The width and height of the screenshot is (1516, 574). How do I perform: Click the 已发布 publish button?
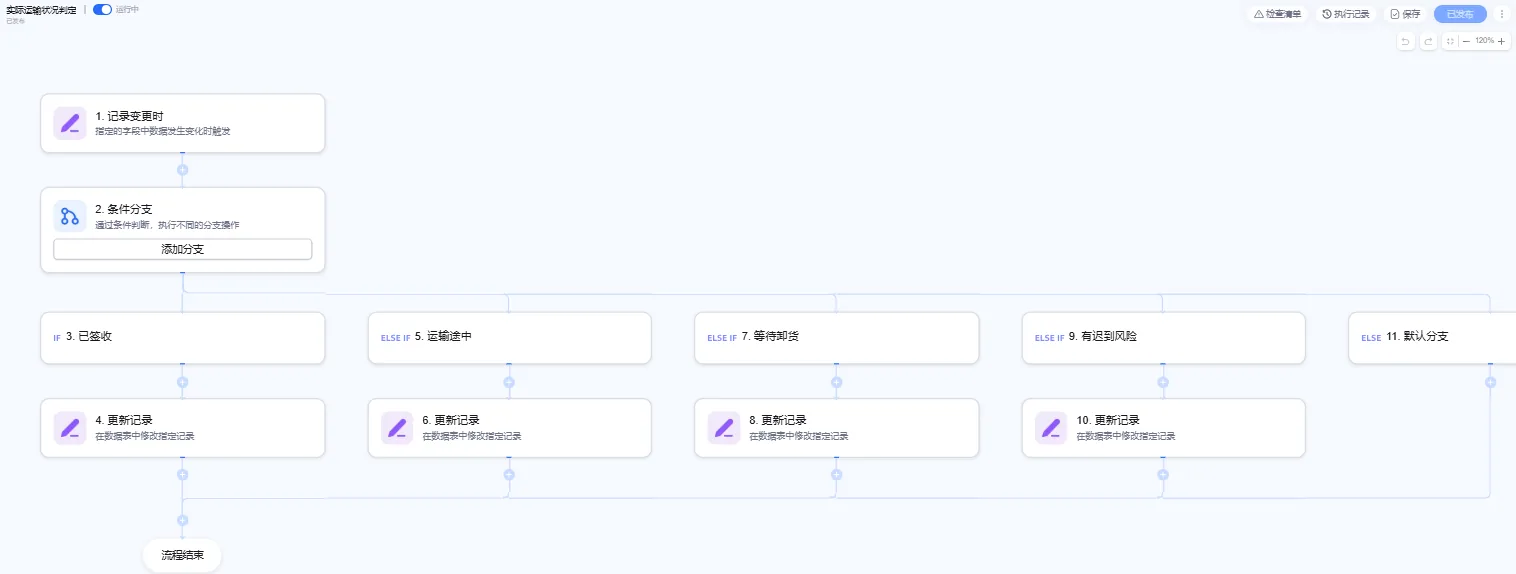coord(1460,14)
